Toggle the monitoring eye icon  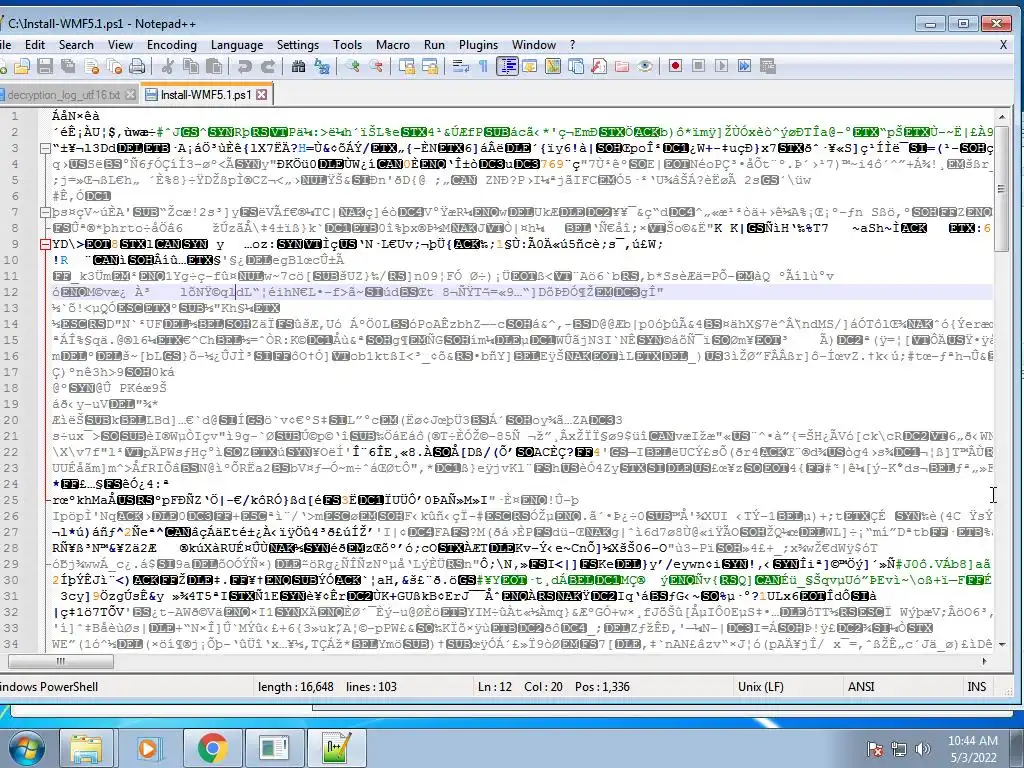pos(645,66)
